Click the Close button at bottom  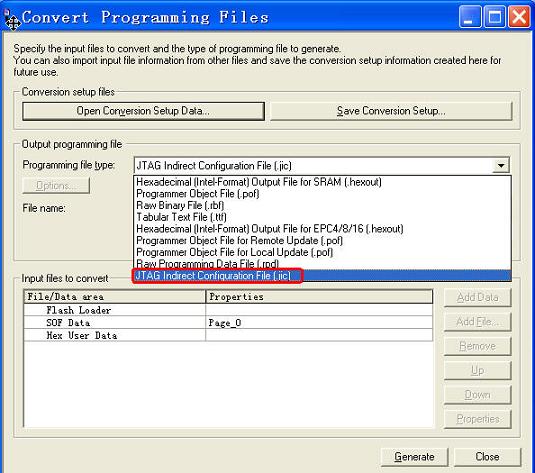[487, 457]
